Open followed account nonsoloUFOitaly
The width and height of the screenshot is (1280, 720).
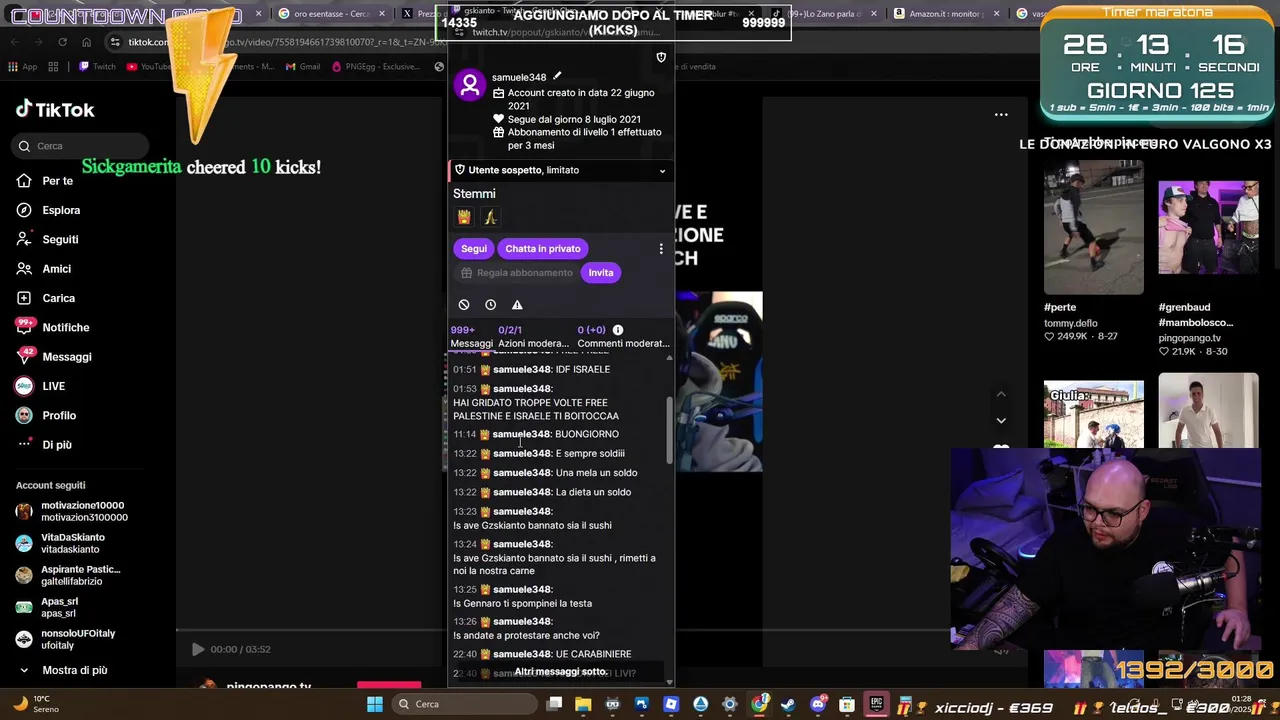(65, 639)
